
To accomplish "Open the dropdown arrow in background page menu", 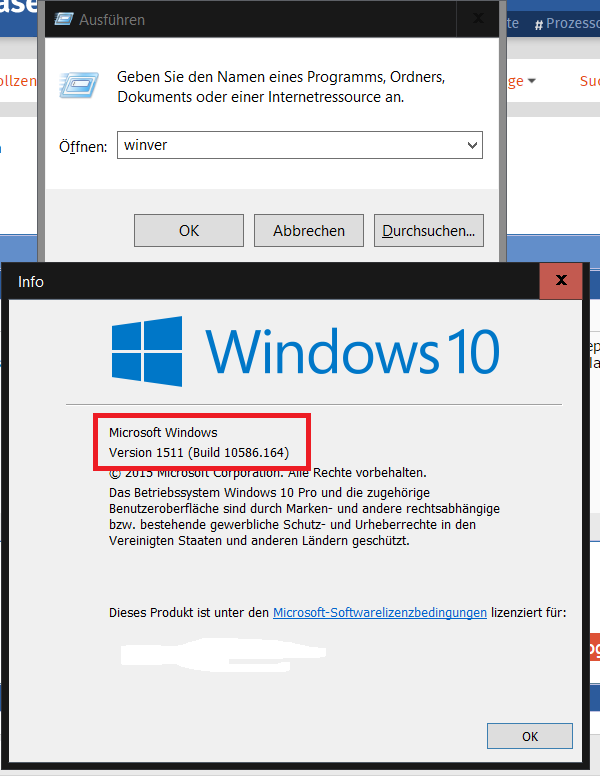I will tap(532, 81).
